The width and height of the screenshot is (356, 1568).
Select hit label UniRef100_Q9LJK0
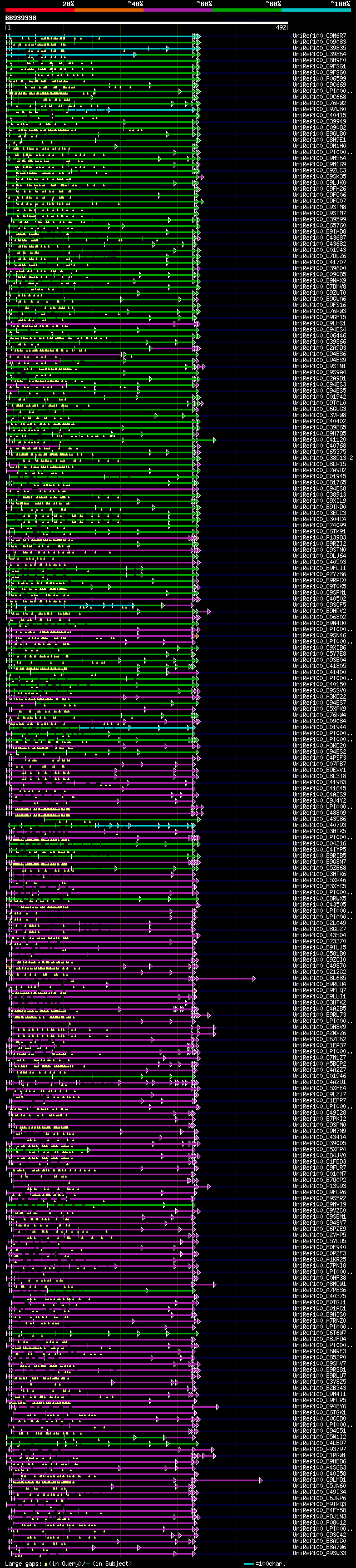319,182
